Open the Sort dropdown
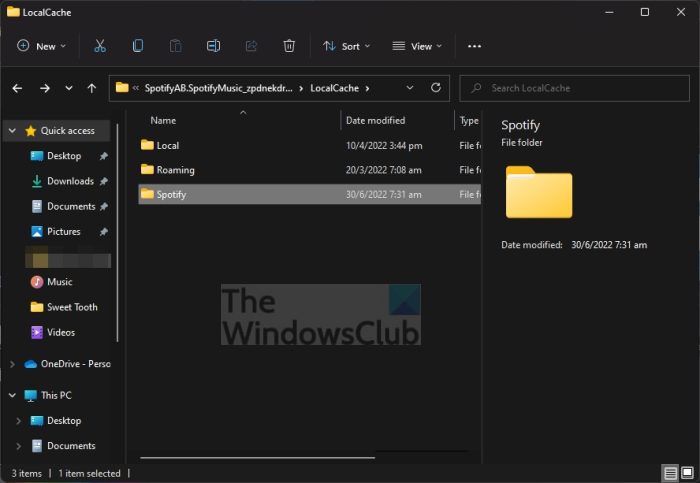 coord(346,46)
